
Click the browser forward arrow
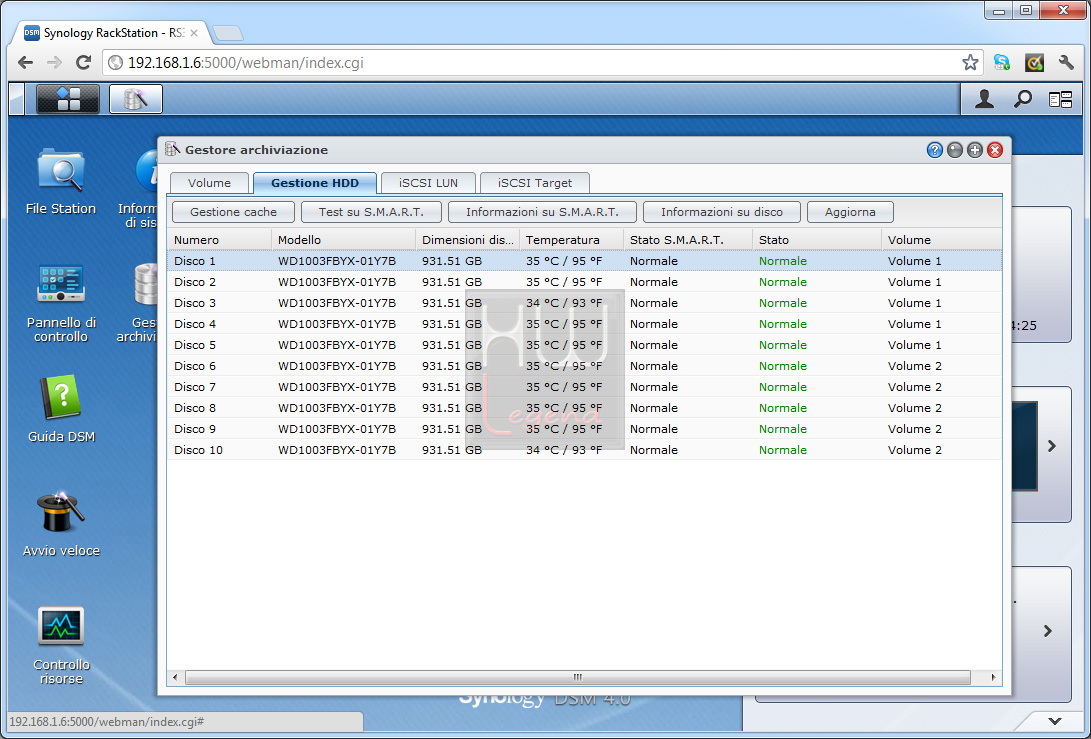point(54,63)
